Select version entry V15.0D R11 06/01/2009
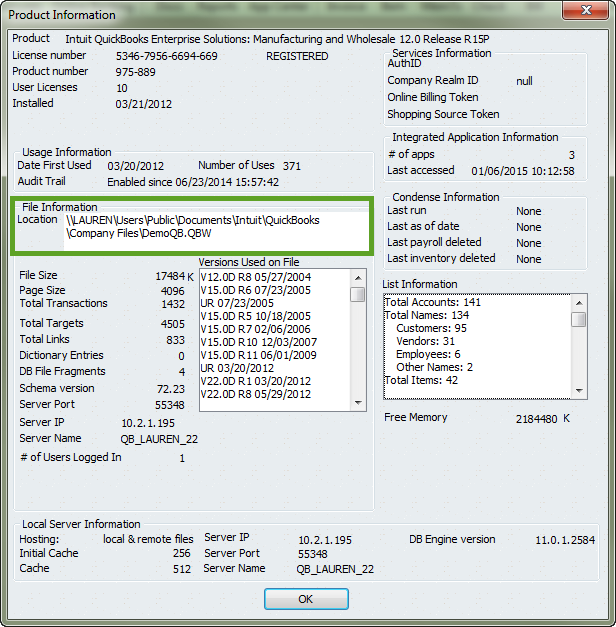The height and width of the screenshot is (627, 616). [258, 355]
